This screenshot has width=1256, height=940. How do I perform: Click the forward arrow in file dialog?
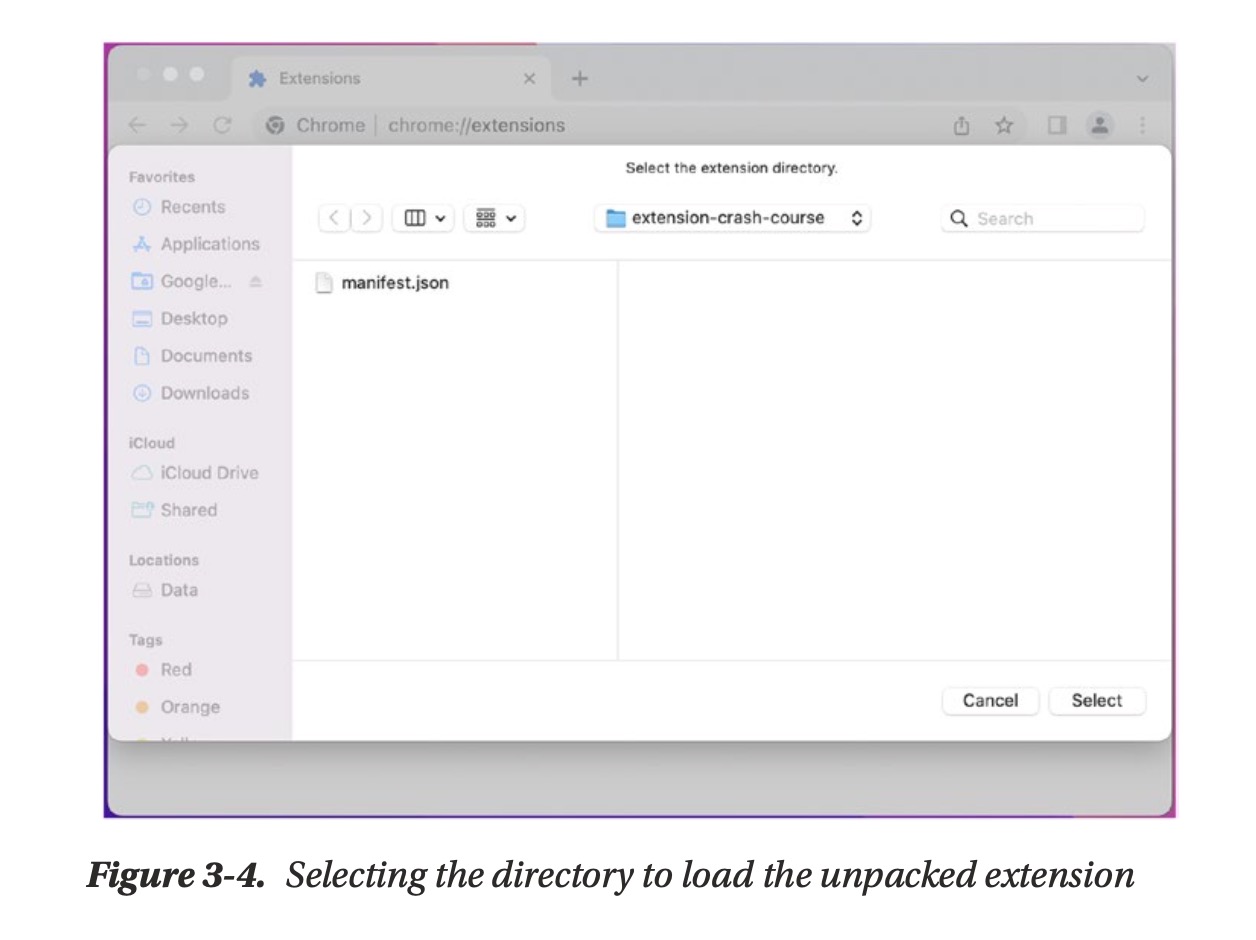pos(366,218)
